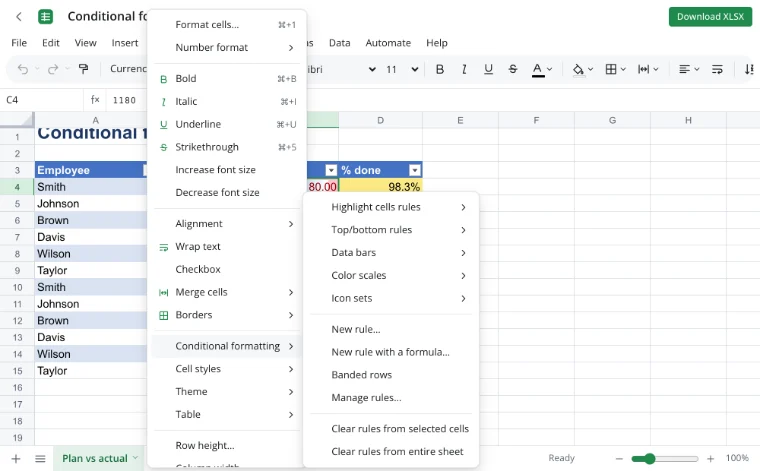Open the % done filter dropdown
Viewport: 760px width, 471px height.
414,170
